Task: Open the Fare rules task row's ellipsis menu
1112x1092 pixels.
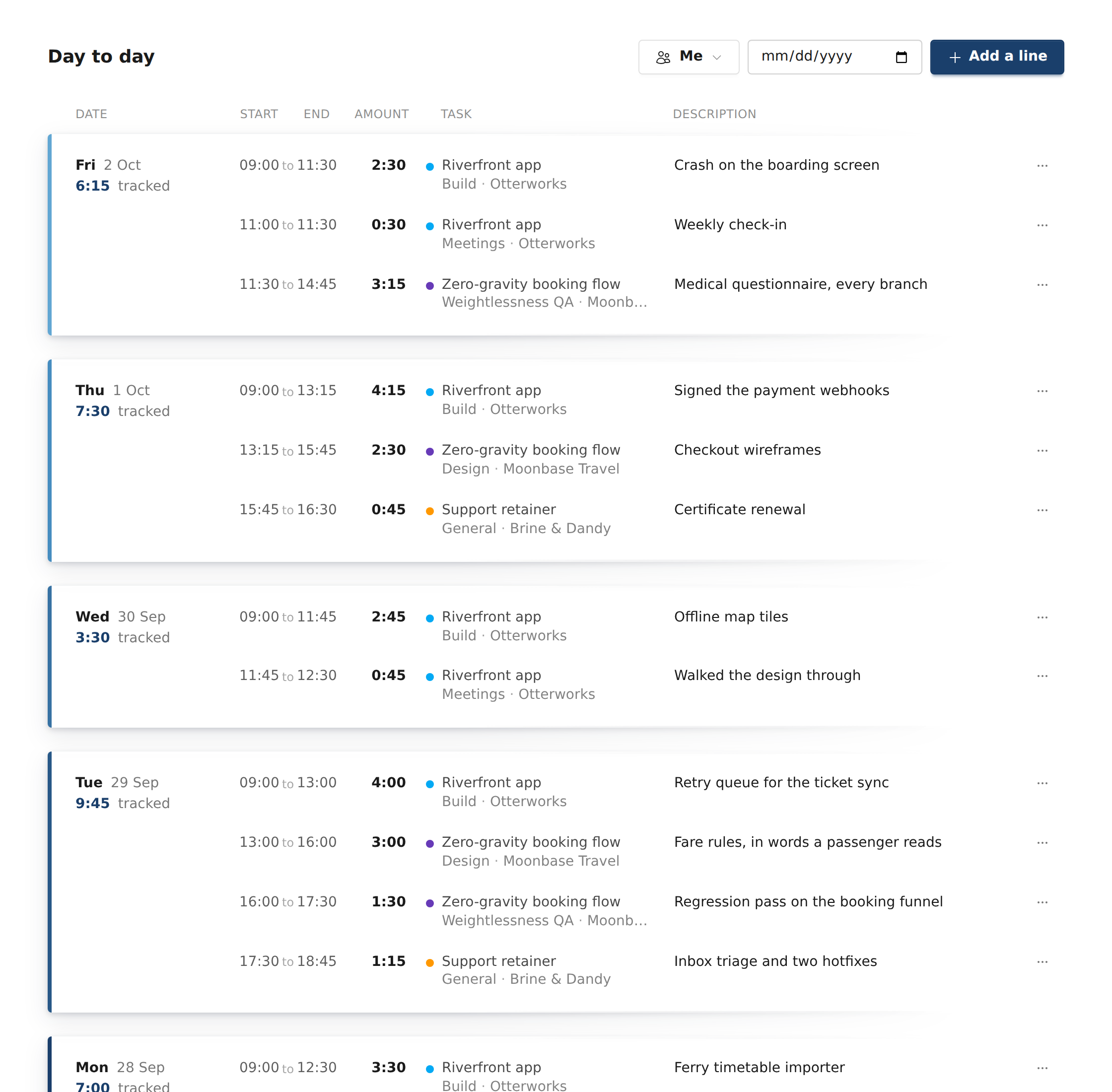Action: 1042,842
